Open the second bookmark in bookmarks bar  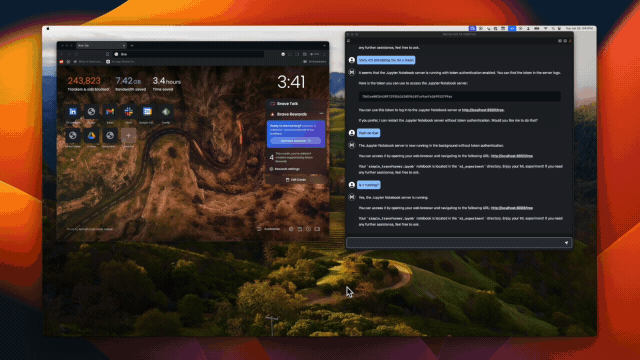[x=68, y=62]
